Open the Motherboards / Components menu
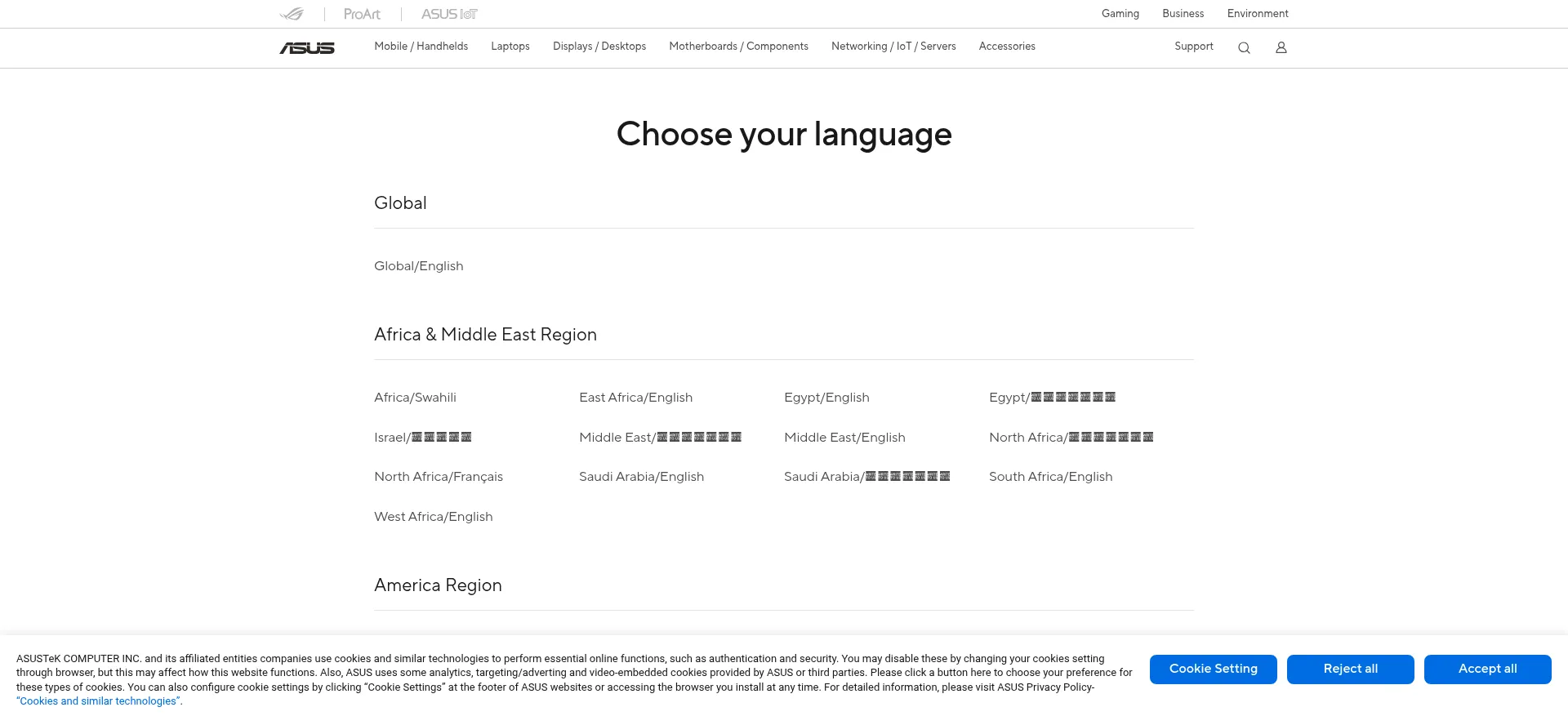The height and width of the screenshot is (725, 1568). pyautogui.click(x=739, y=47)
